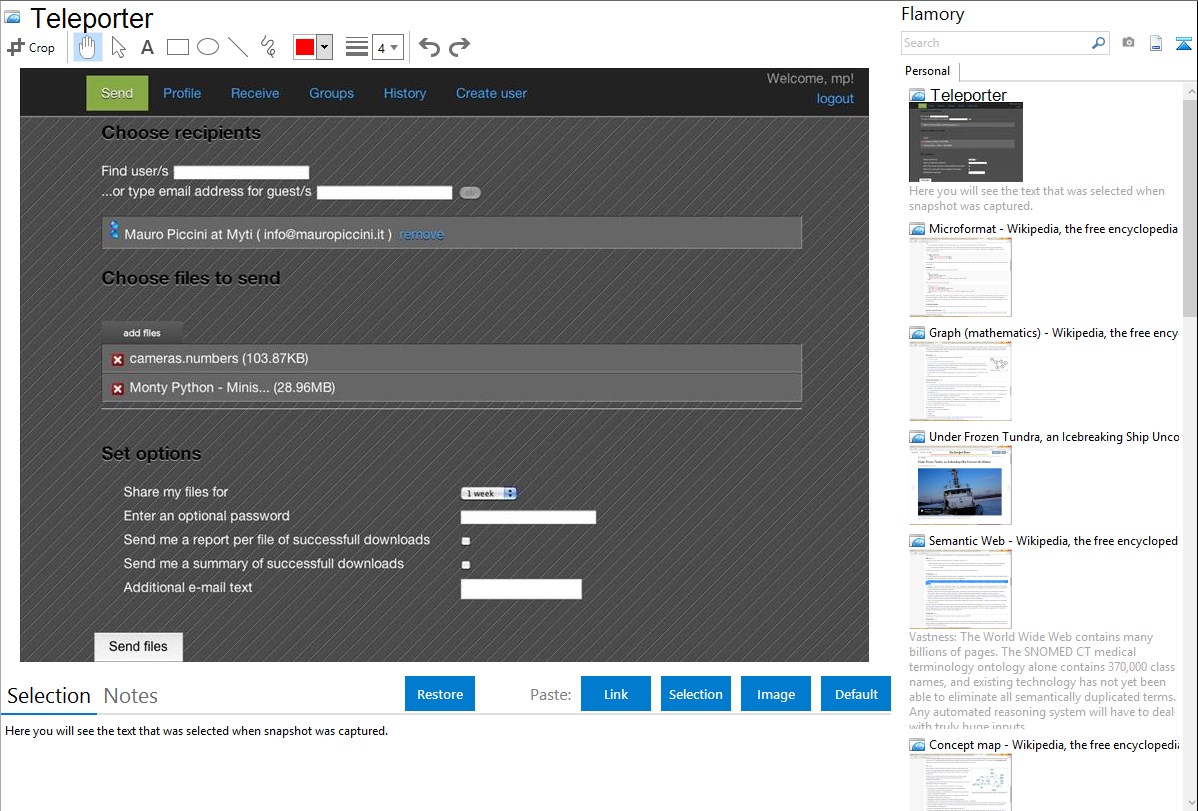The height and width of the screenshot is (811, 1198).
Task: Select the freehand squiggle tool
Action: [x=267, y=47]
